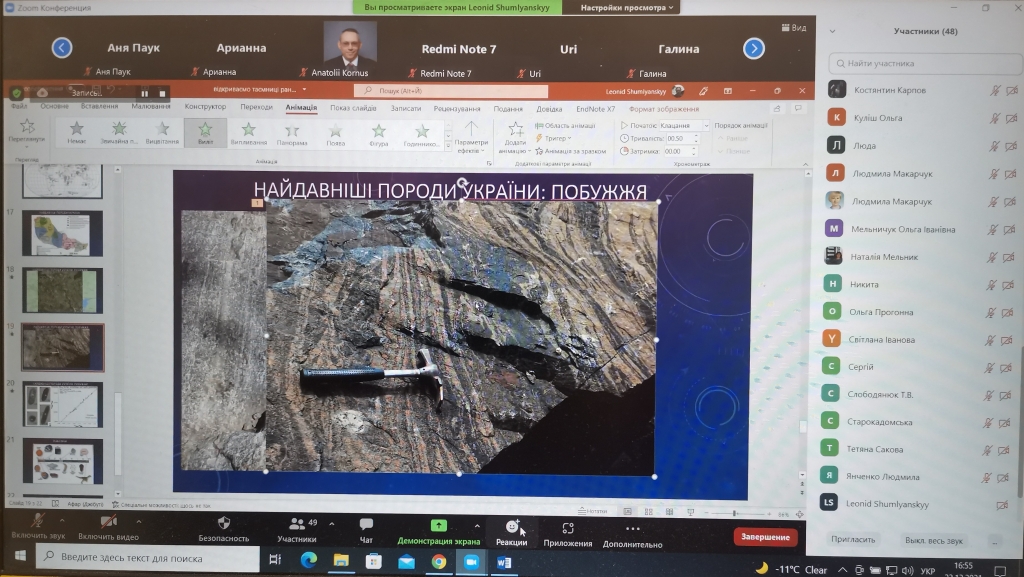Open the Показ слайдів ribbon tab
This screenshot has height=577, width=1024.
pyautogui.click(x=353, y=108)
